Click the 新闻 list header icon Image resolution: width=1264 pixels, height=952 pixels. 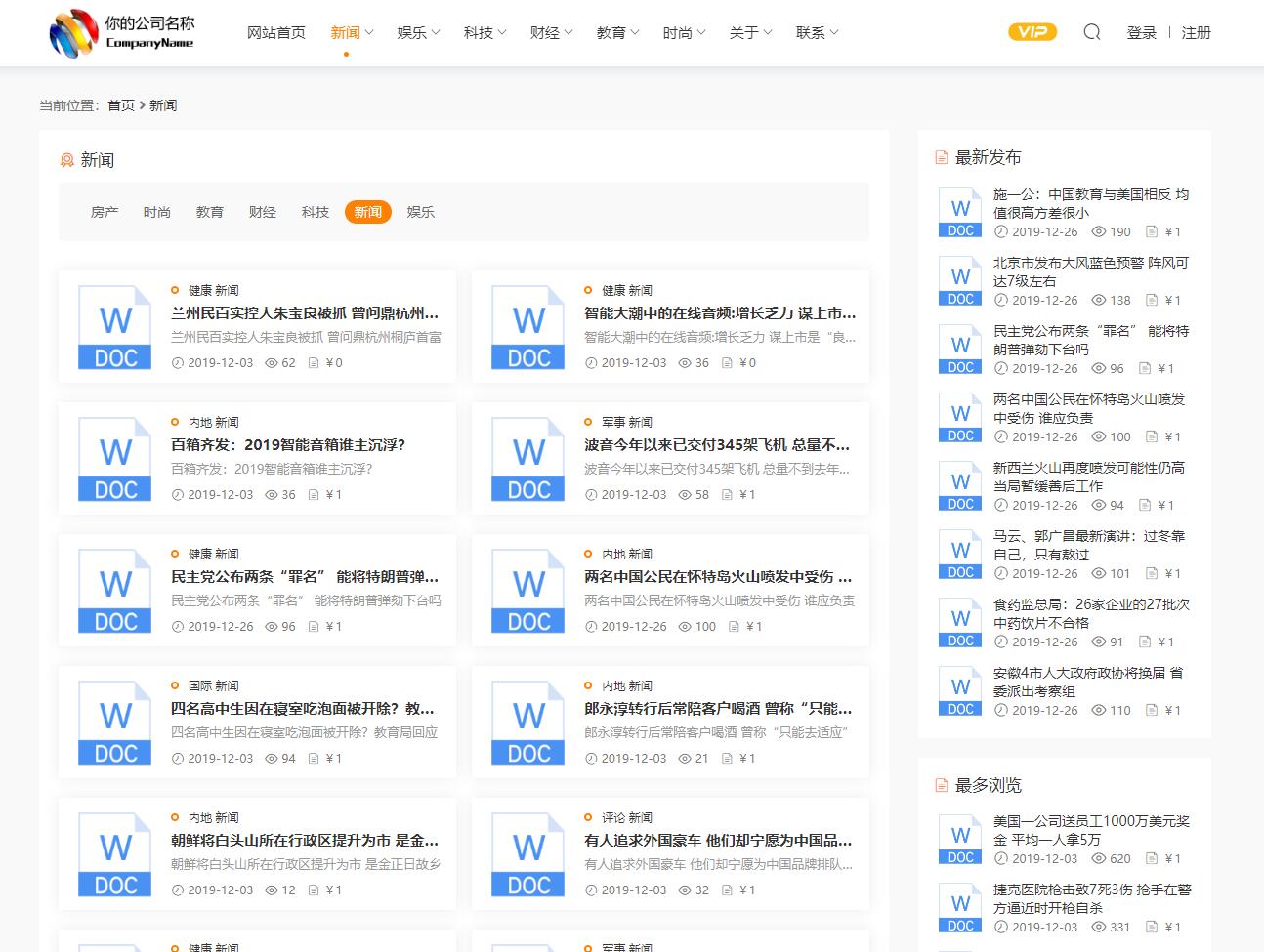(x=66, y=160)
